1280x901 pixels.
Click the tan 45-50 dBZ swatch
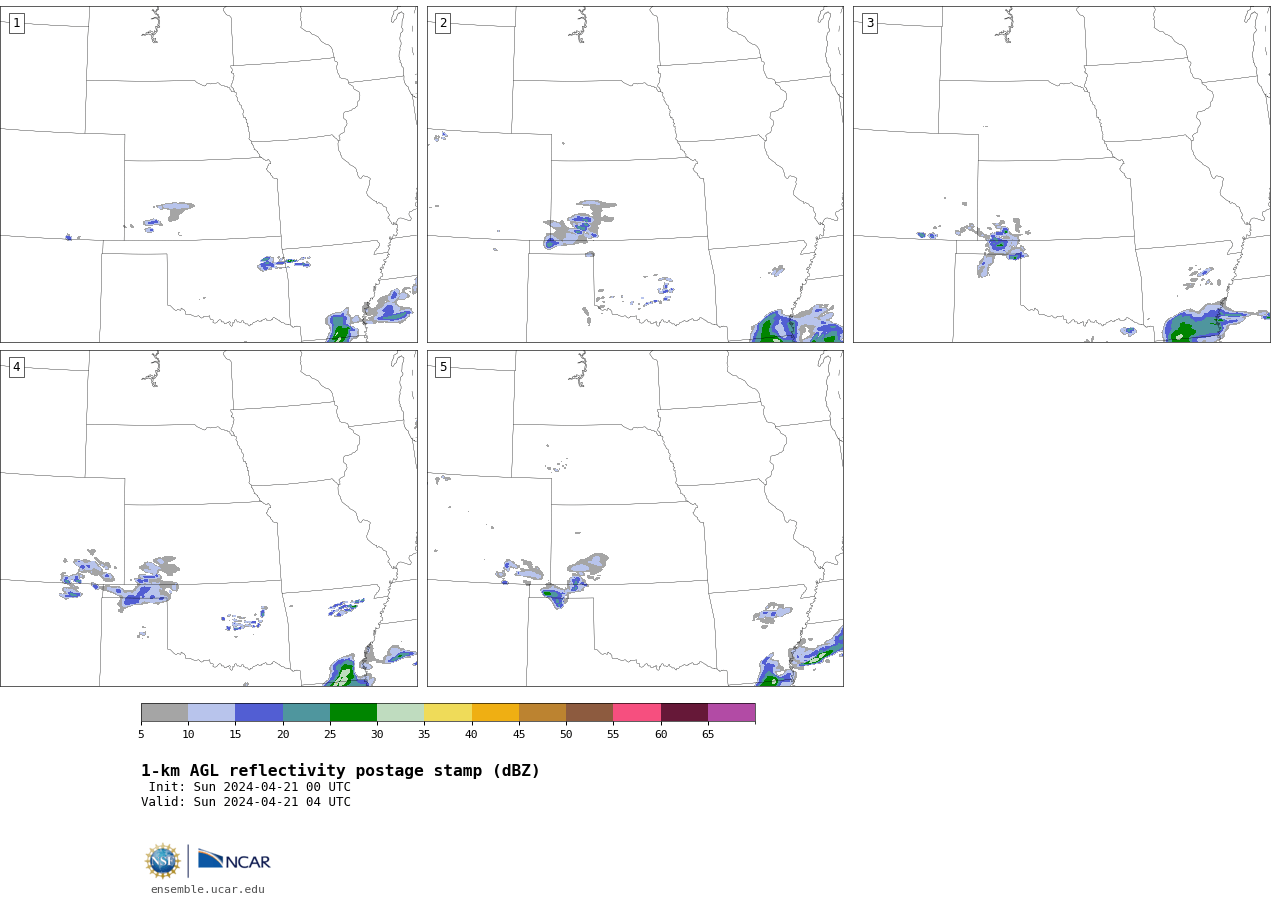coord(542,713)
